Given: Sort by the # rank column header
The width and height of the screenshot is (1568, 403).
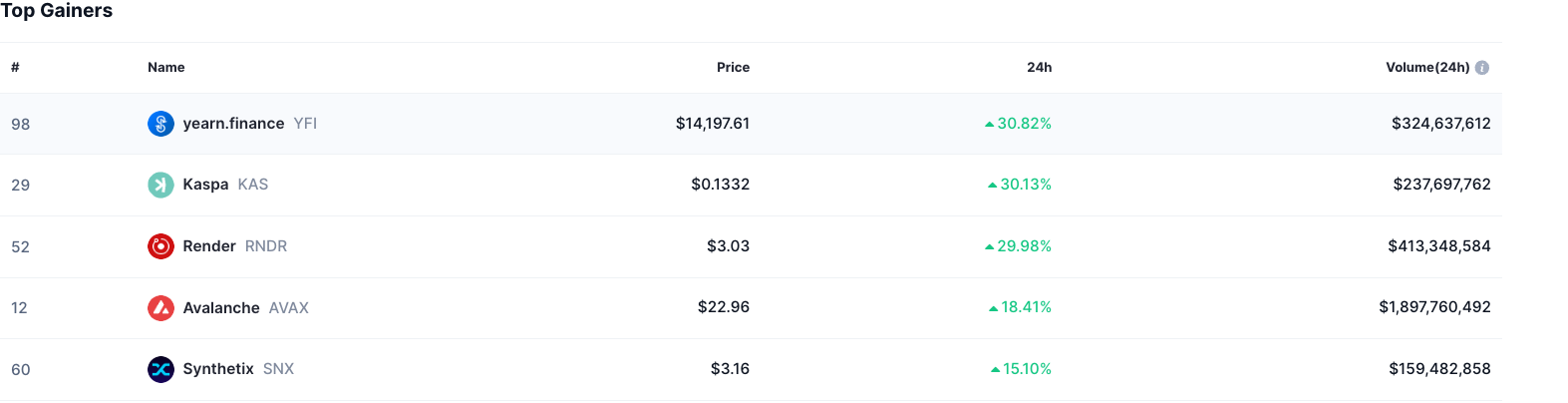Looking at the screenshot, I should coord(15,68).
